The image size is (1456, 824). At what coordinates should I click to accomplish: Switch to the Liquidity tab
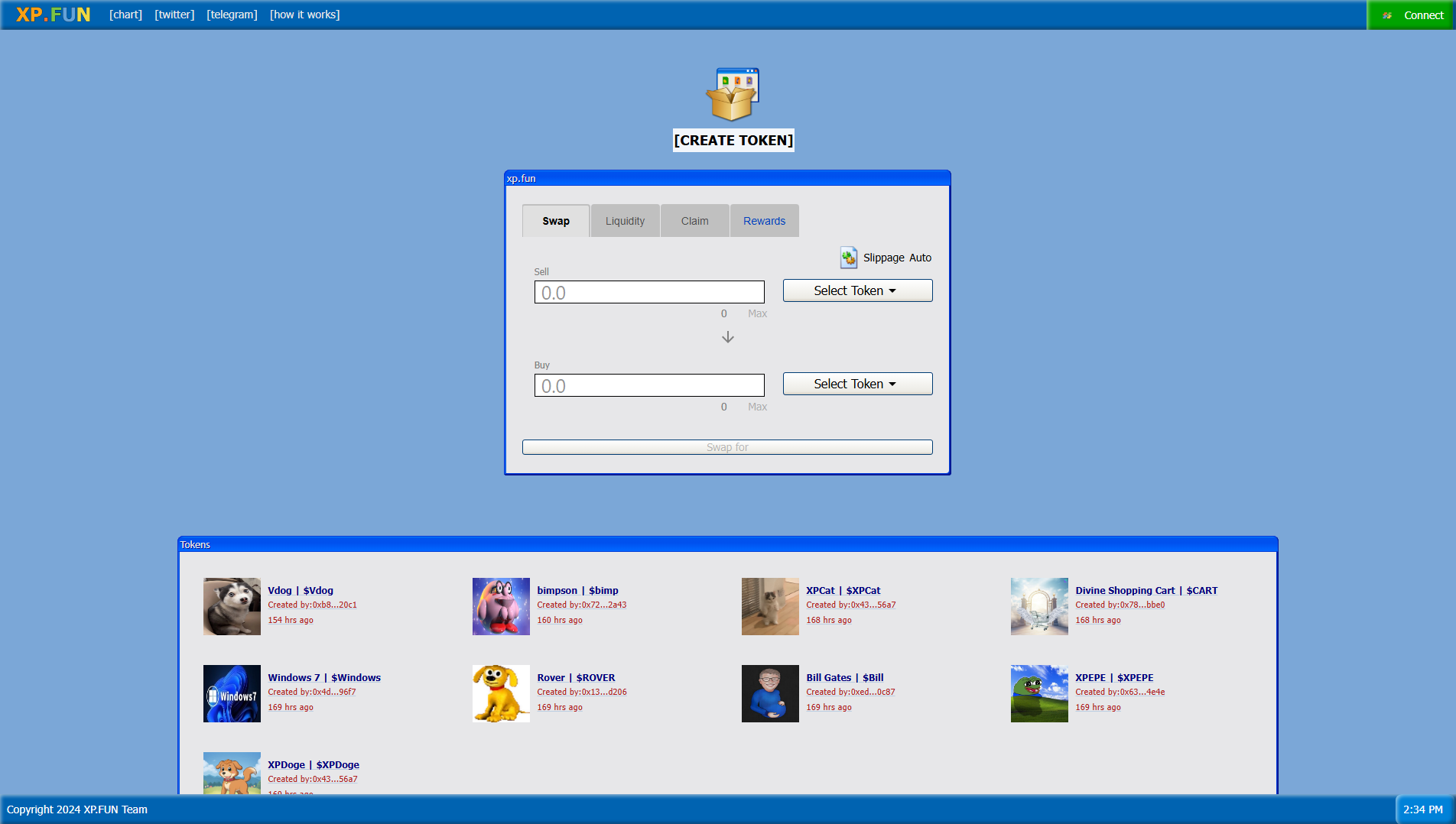[x=625, y=221]
